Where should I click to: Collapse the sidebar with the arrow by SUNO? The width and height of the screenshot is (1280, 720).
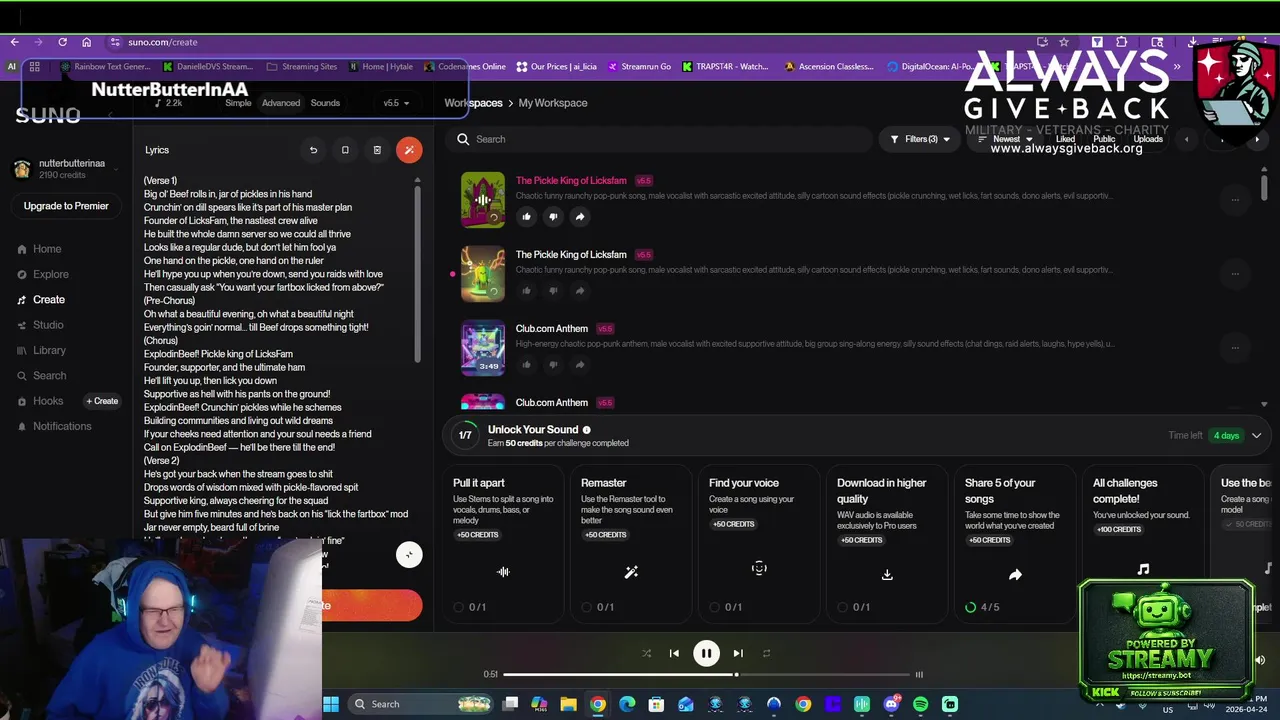tap(111, 115)
